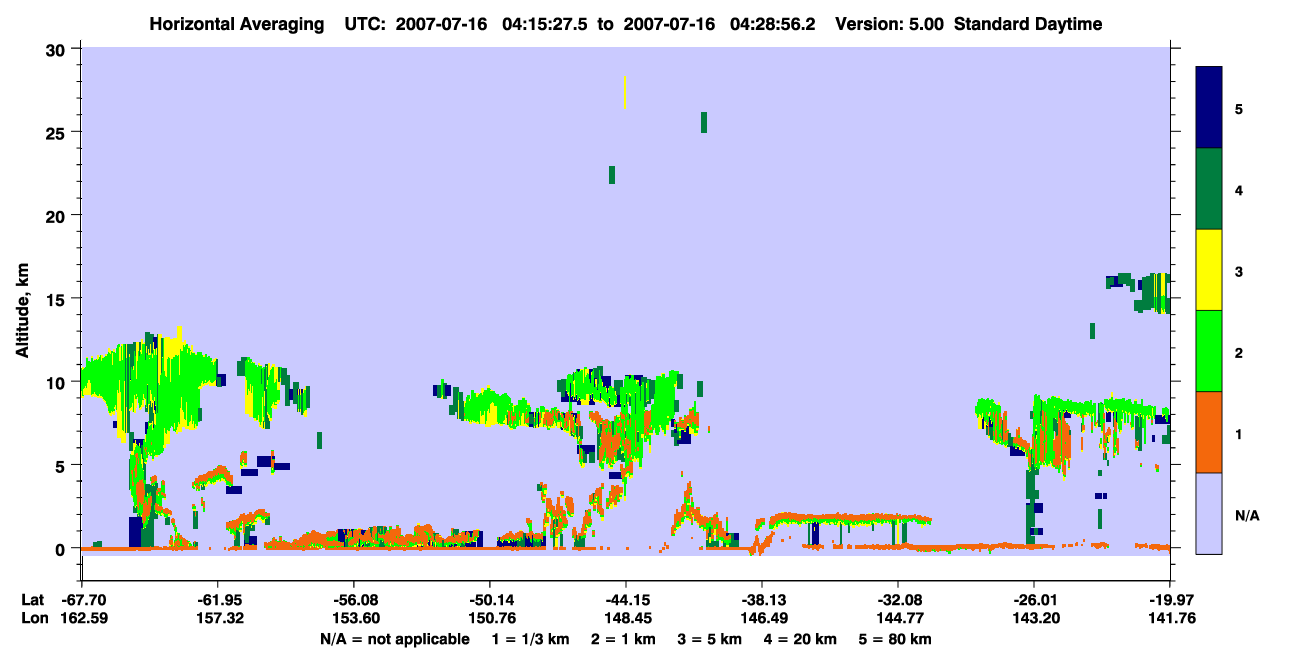
Task: Click the lavender N/A colorbar segment
Action: point(1209,513)
